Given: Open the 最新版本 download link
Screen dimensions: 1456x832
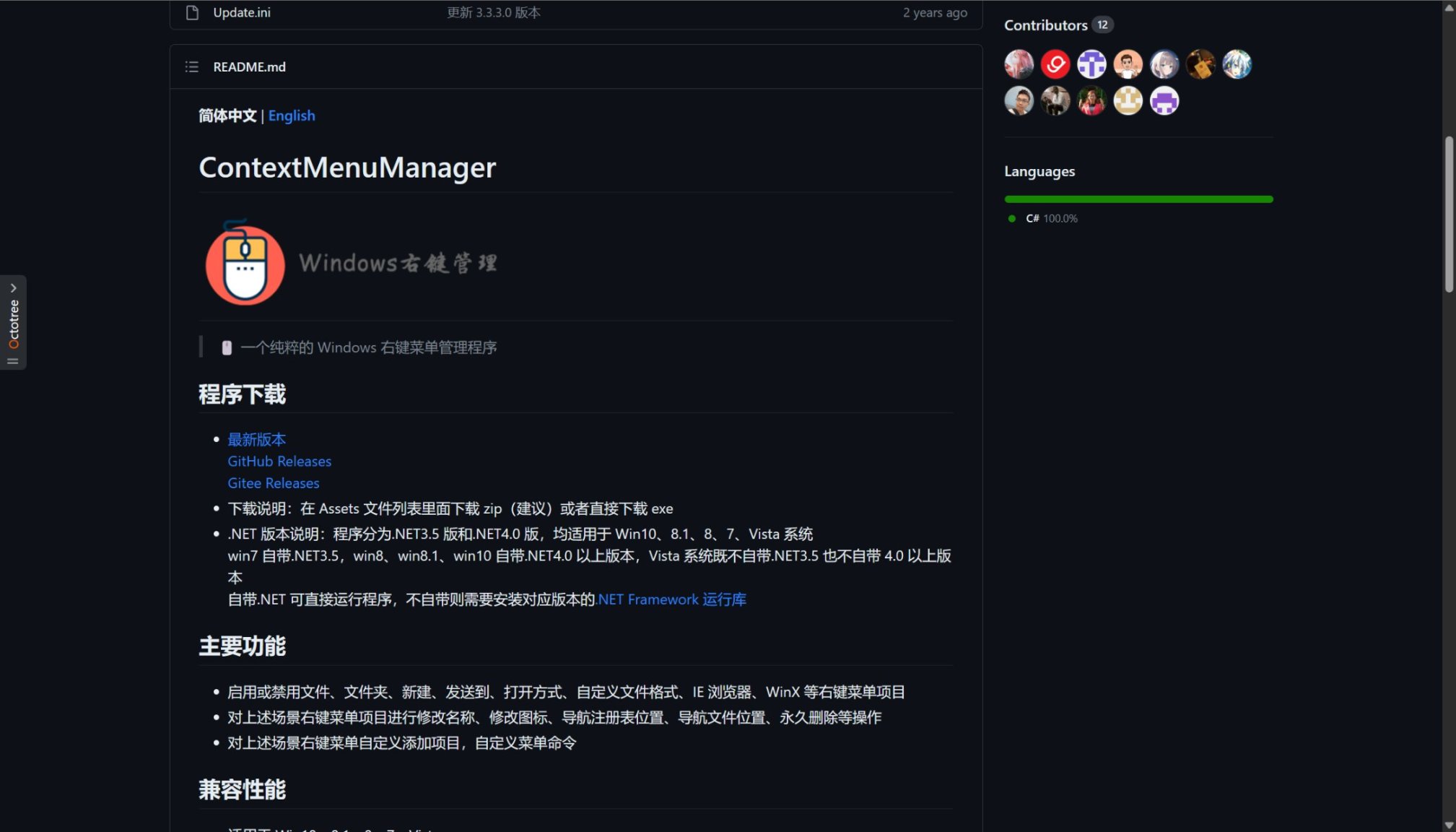Looking at the screenshot, I should pos(256,439).
